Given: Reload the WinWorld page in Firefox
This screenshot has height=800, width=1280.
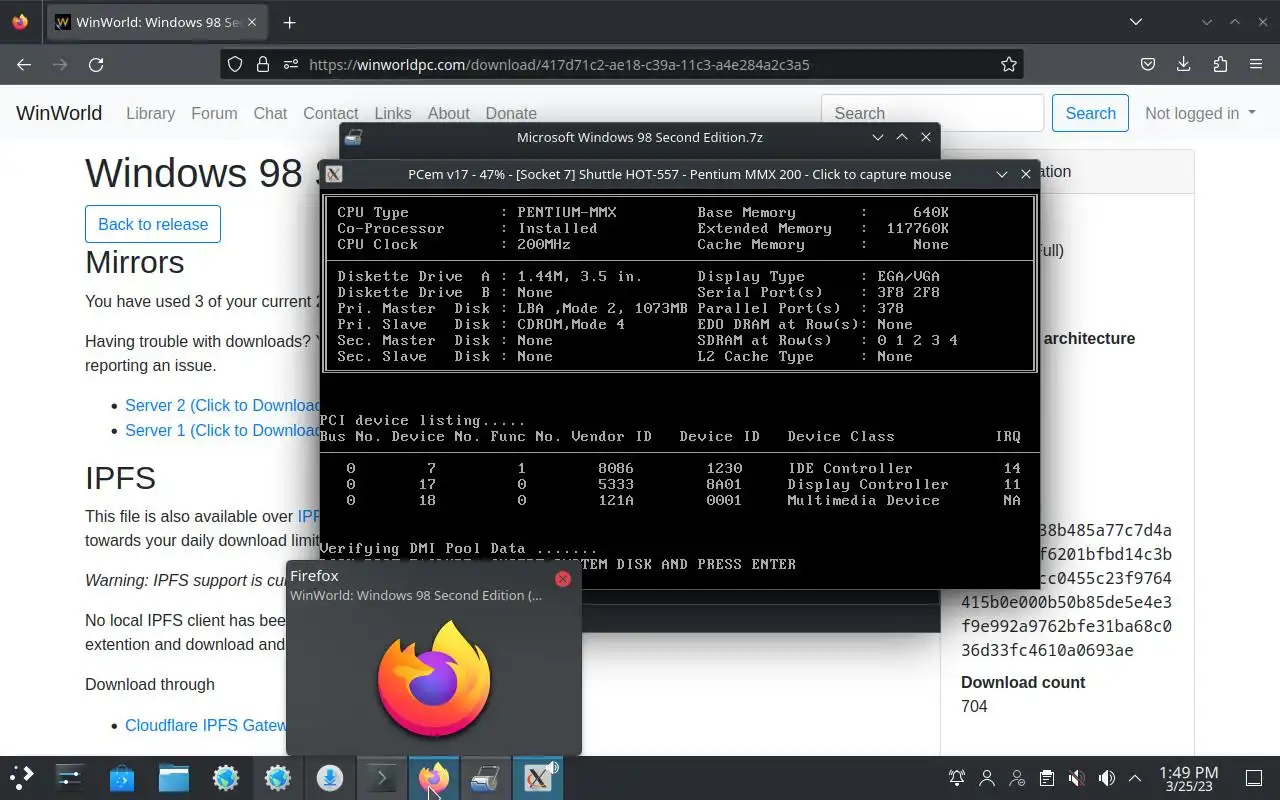Looking at the screenshot, I should (96, 64).
